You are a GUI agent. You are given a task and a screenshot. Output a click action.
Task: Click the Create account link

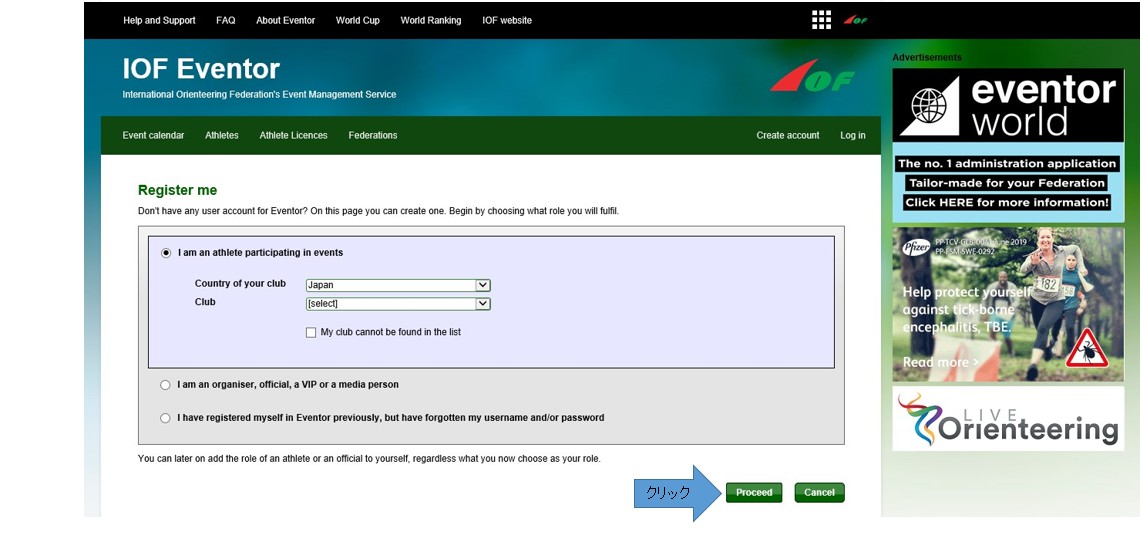(787, 135)
